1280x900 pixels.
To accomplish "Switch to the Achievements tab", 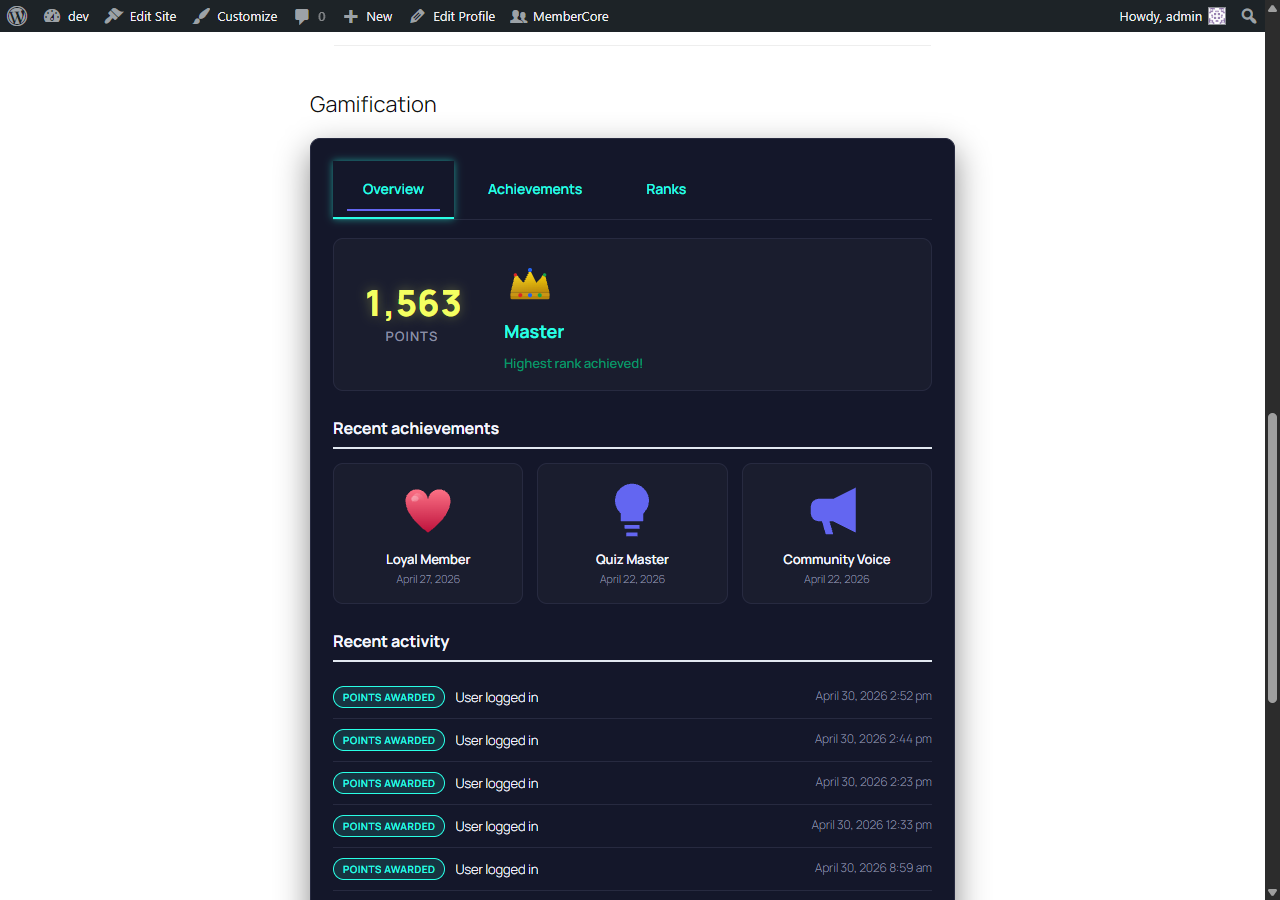I will [535, 189].
